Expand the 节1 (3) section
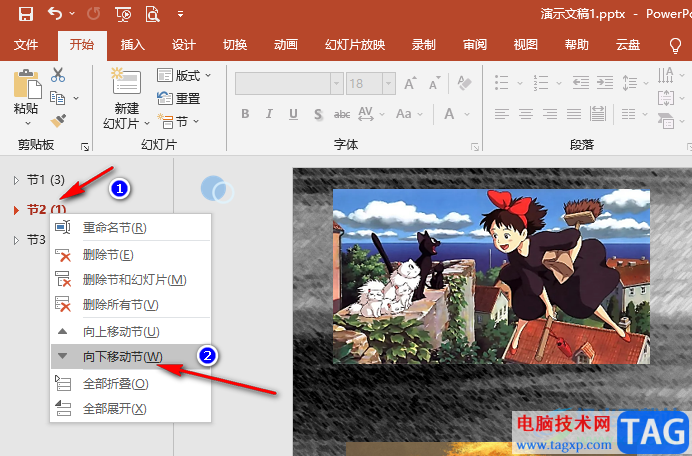 point(16,180)
